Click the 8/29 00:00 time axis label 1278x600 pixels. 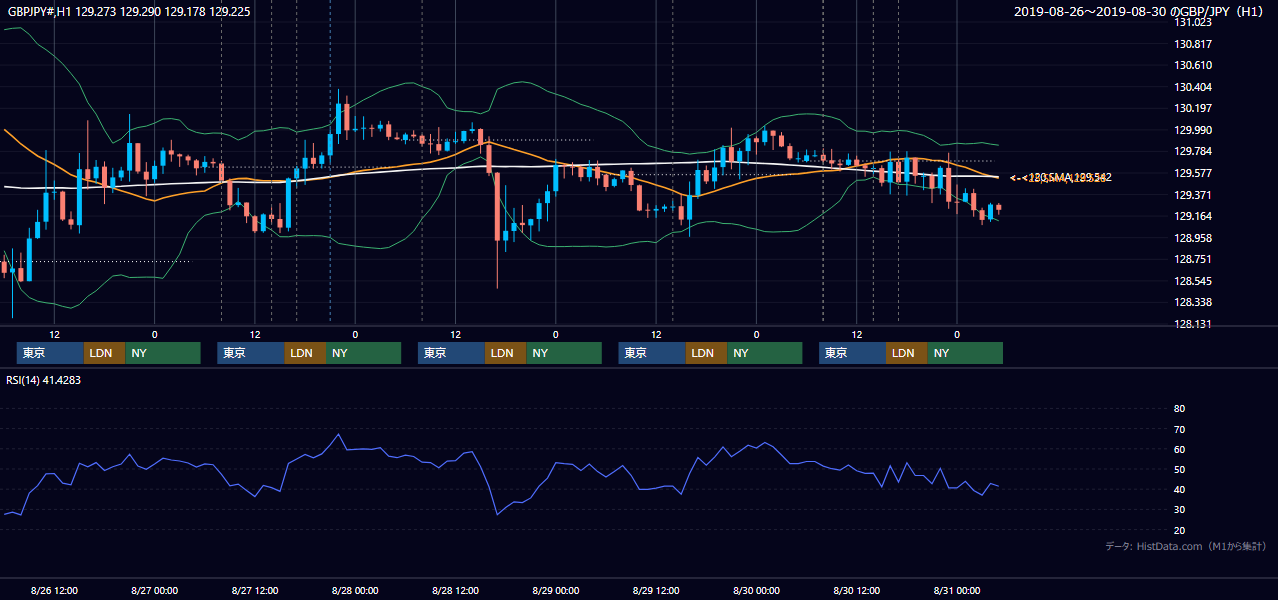coord(556,590)
